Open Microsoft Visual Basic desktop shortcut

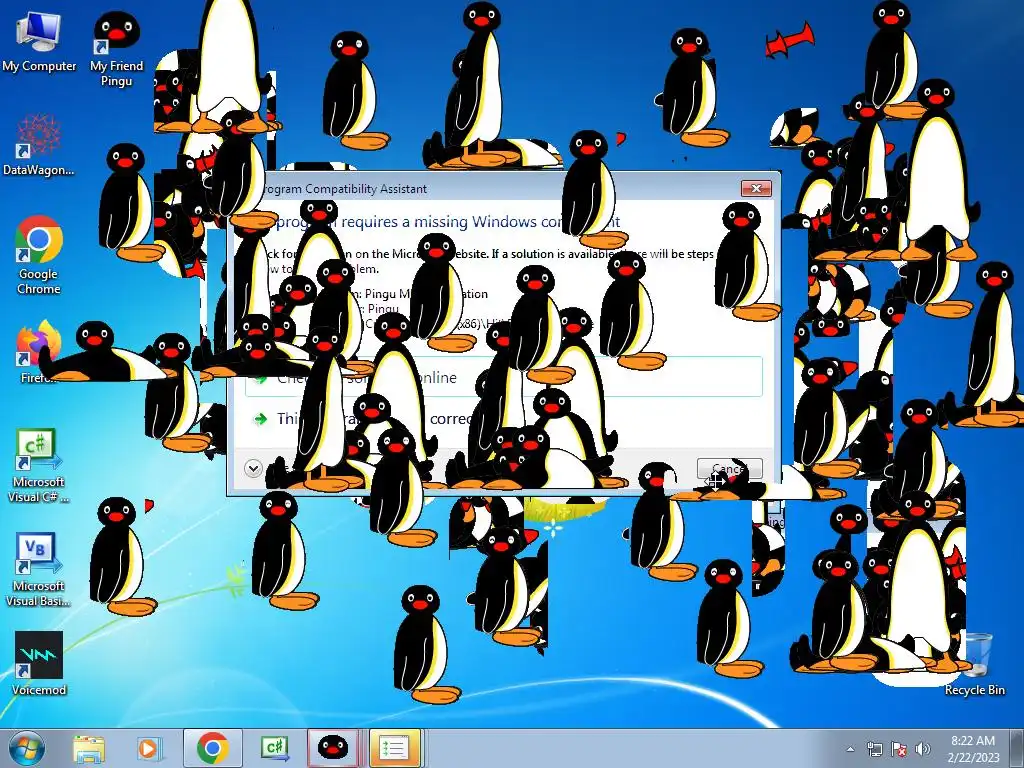[39, 570]
